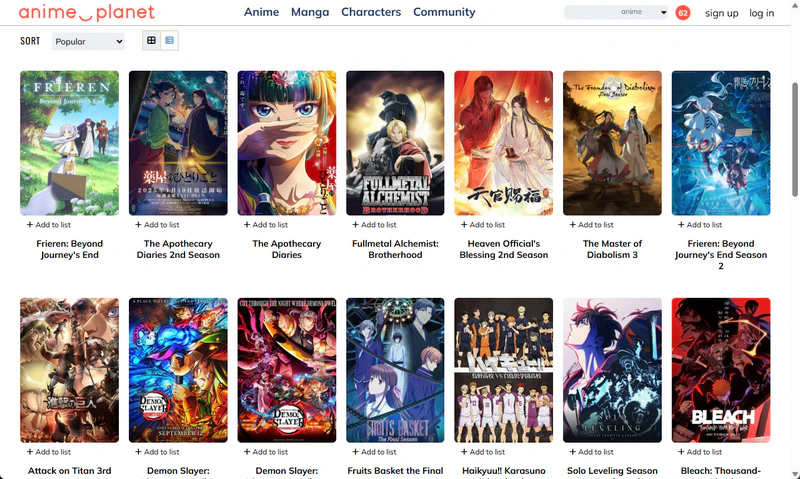Add The Apothecary Diaries to list
The image size is (800, 479).
point(266,224)
